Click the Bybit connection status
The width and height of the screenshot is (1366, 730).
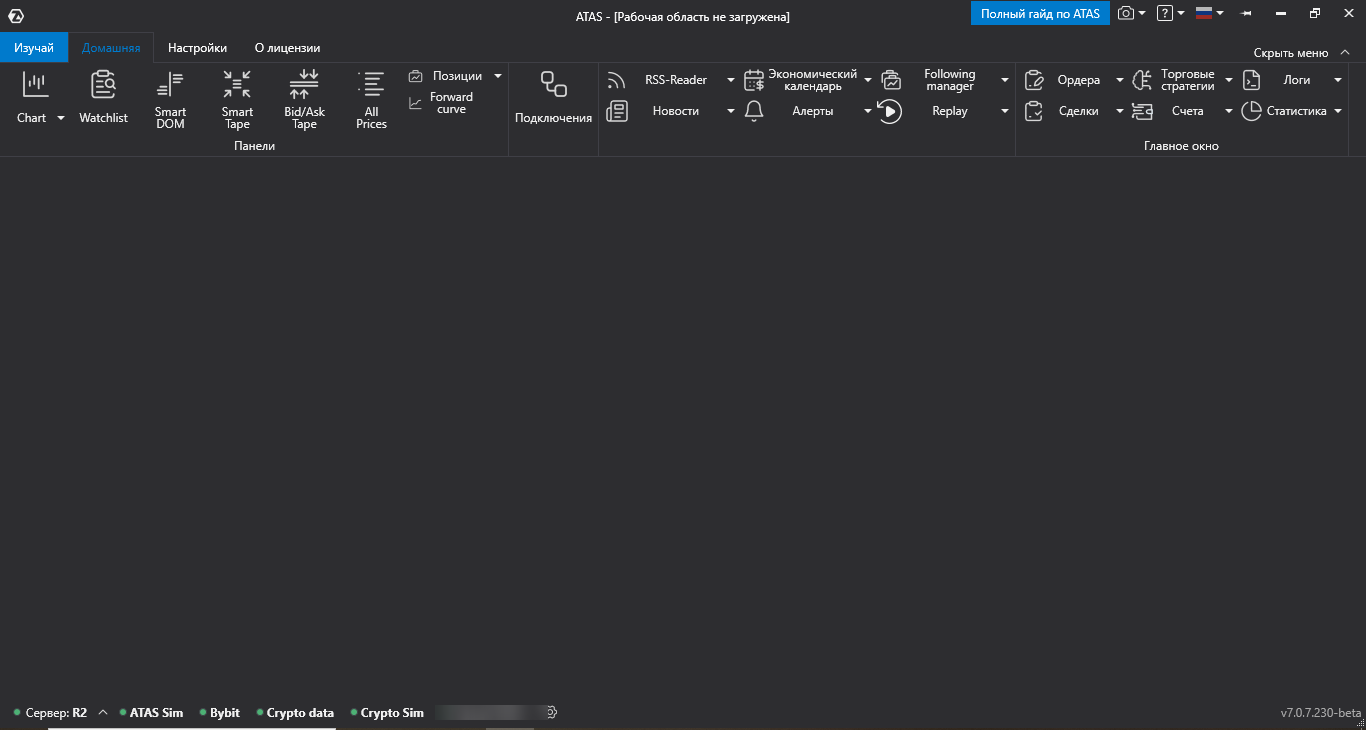220,713
